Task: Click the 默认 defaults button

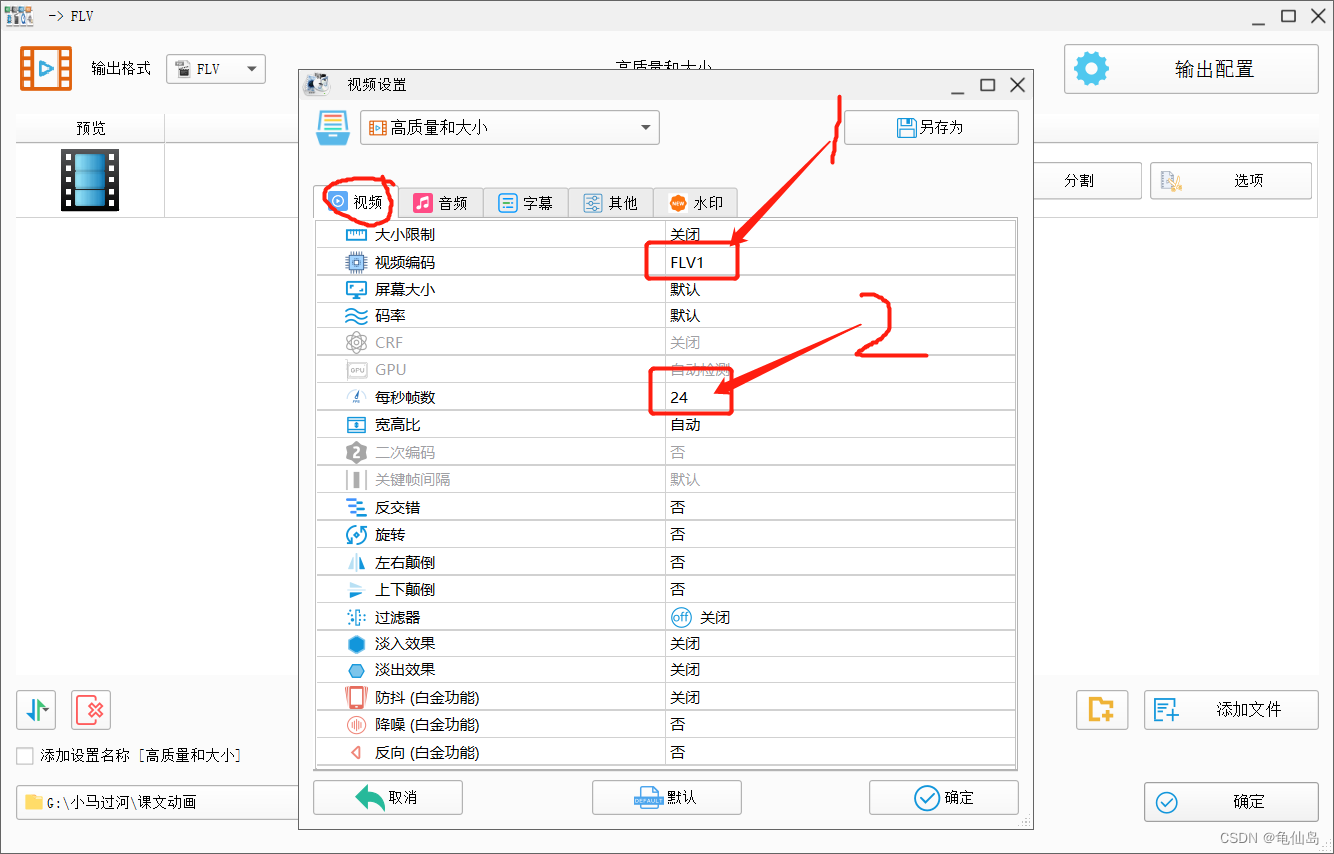Action: click(666, 797)
